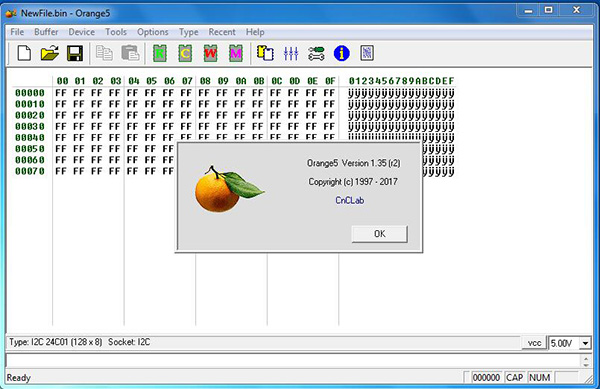Click the log message field above status bar
This screenshot has width=600, height=389.
(x=293, y=361)
